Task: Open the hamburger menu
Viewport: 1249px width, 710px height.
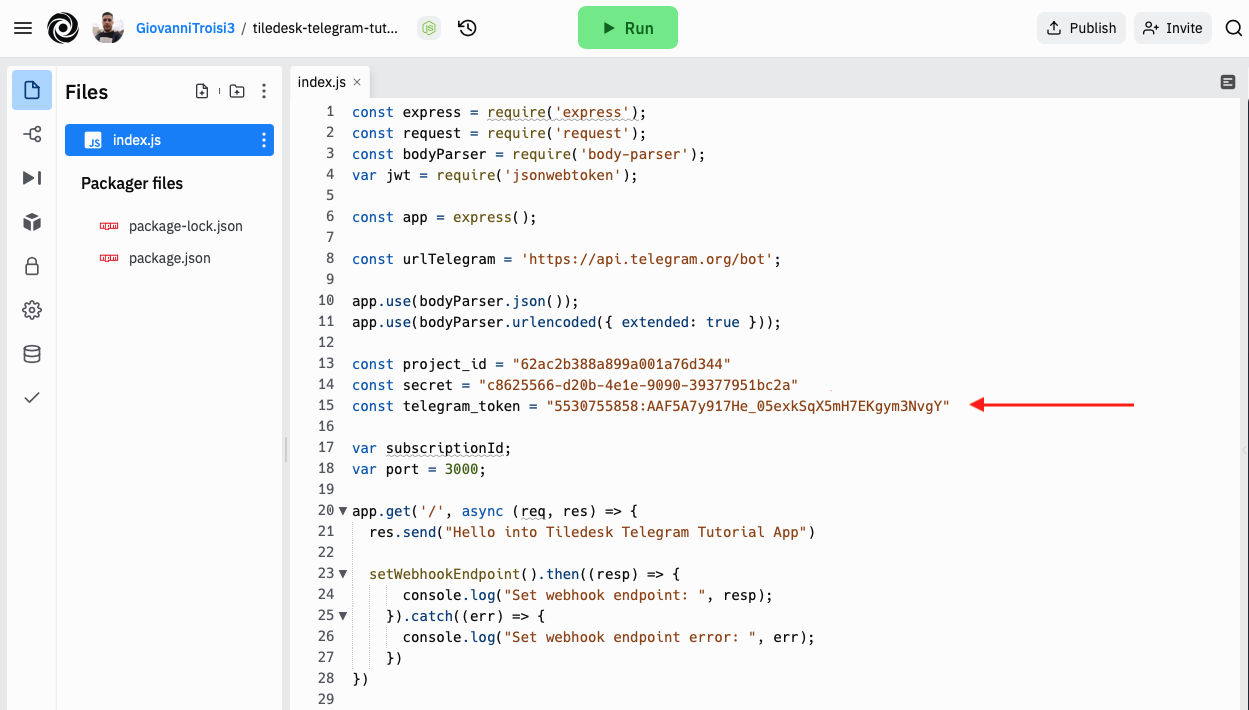Action: coord(23,28)
